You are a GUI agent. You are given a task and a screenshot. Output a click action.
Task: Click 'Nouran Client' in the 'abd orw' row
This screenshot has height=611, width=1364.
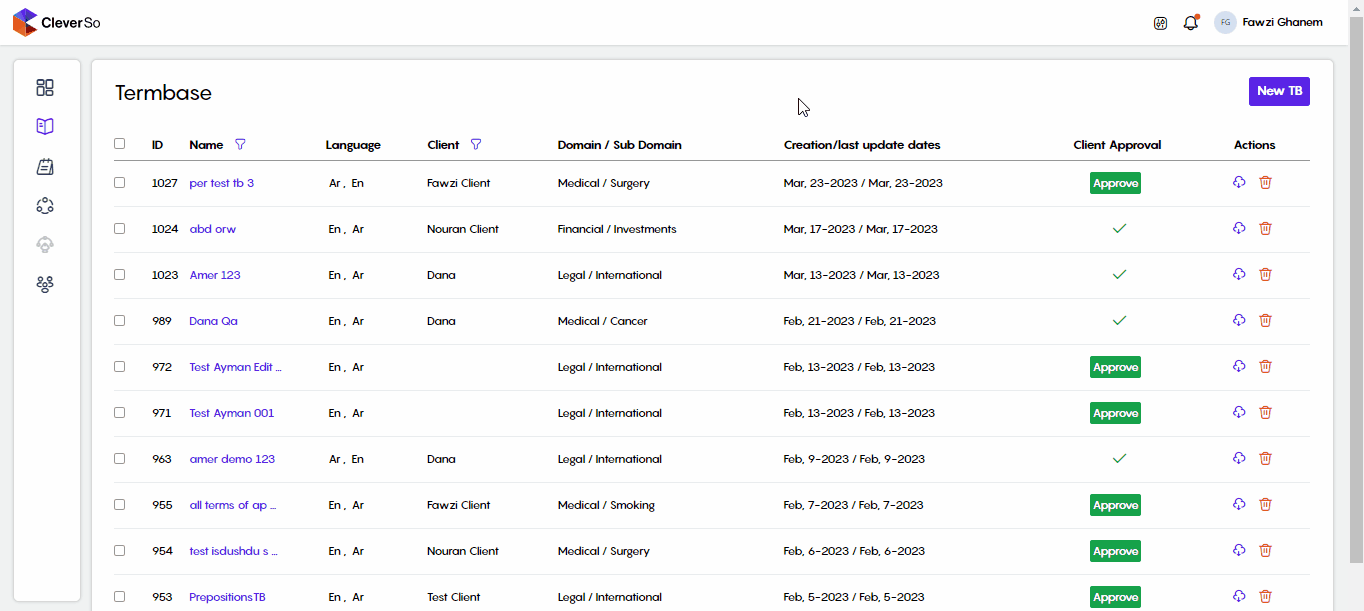click(463, 229)
